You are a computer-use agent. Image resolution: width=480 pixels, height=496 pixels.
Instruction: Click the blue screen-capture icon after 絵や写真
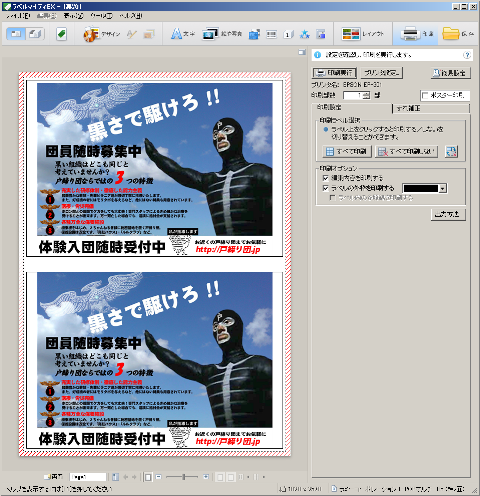(x=254, y=34)
